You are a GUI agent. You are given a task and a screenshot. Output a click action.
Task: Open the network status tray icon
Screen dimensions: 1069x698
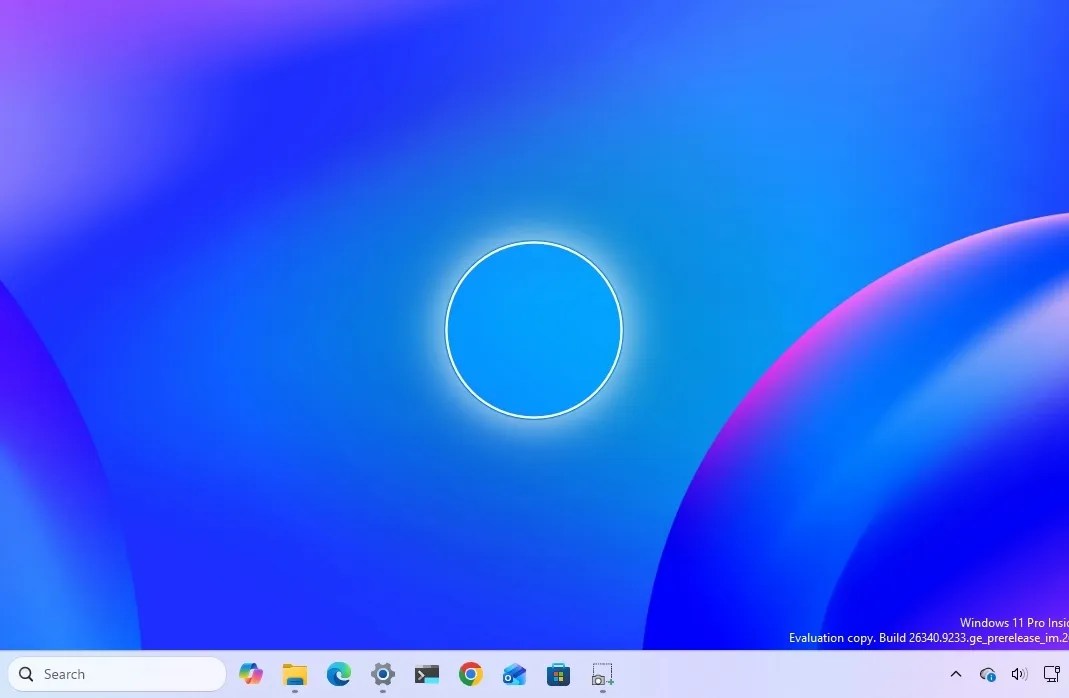coord(987,674)
